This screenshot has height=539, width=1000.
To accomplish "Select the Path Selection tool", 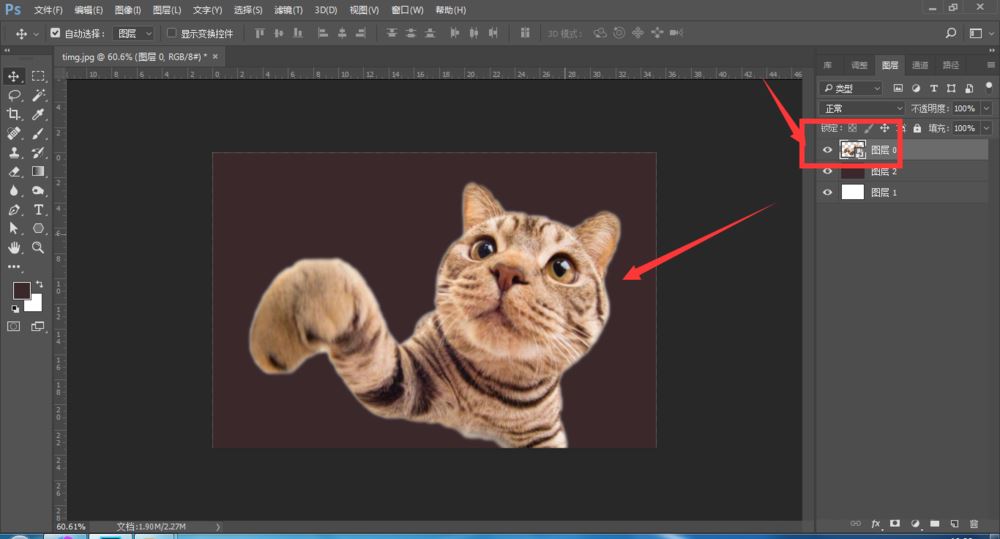I will coord(13,228).
